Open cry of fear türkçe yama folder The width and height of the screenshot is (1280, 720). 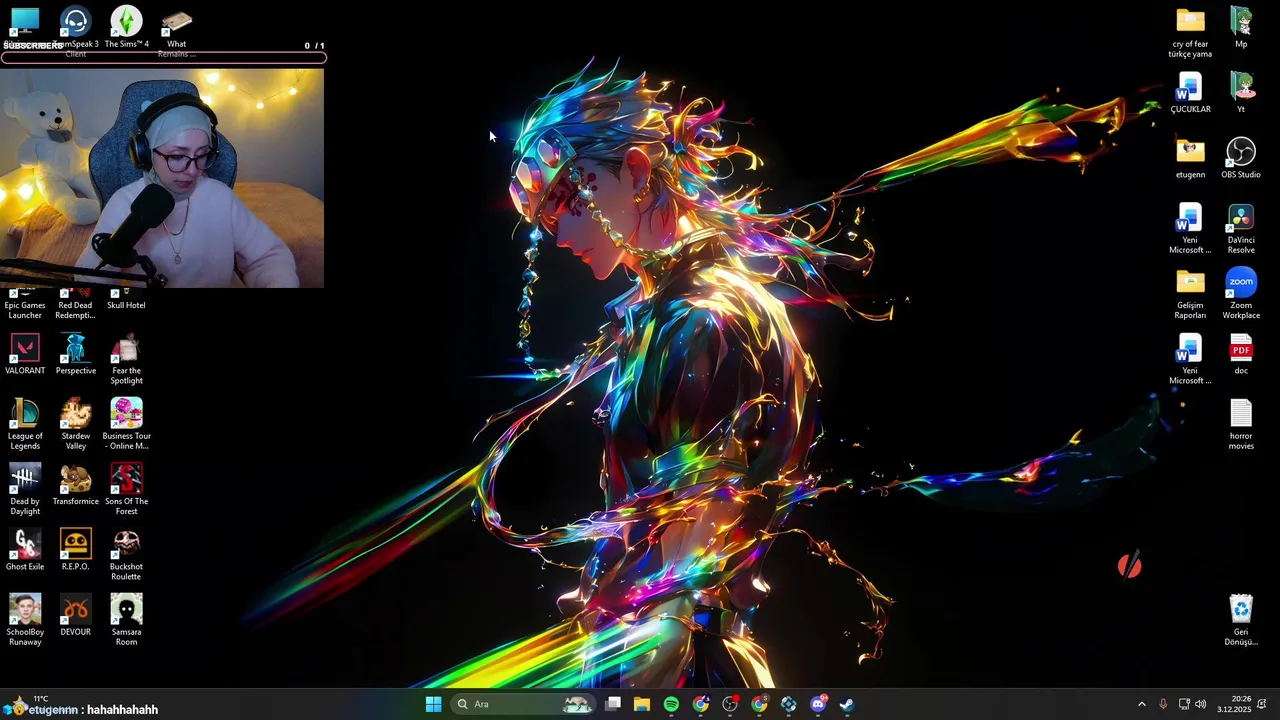point(1190,22)
